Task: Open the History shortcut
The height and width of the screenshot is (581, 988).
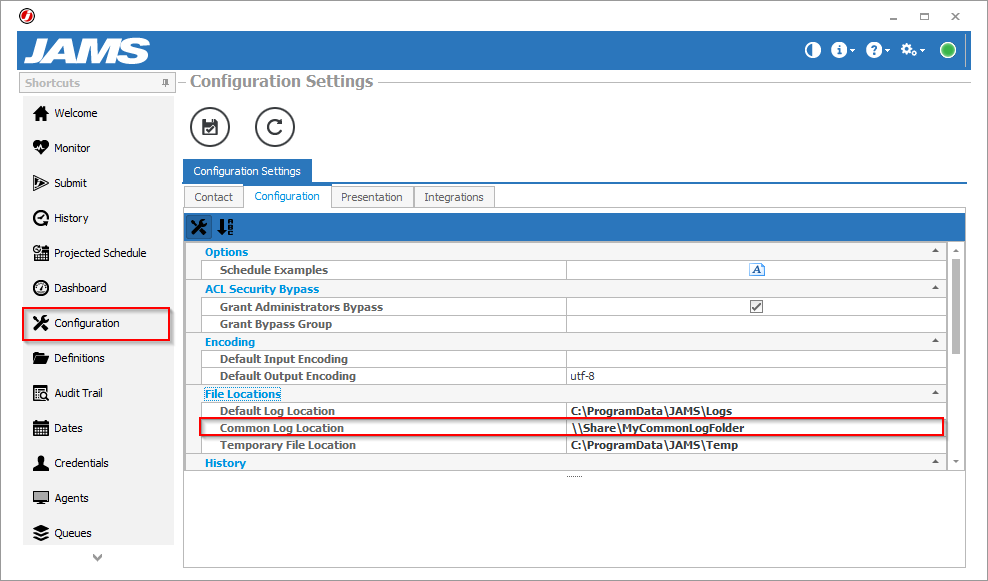Action: coord(60,218)
